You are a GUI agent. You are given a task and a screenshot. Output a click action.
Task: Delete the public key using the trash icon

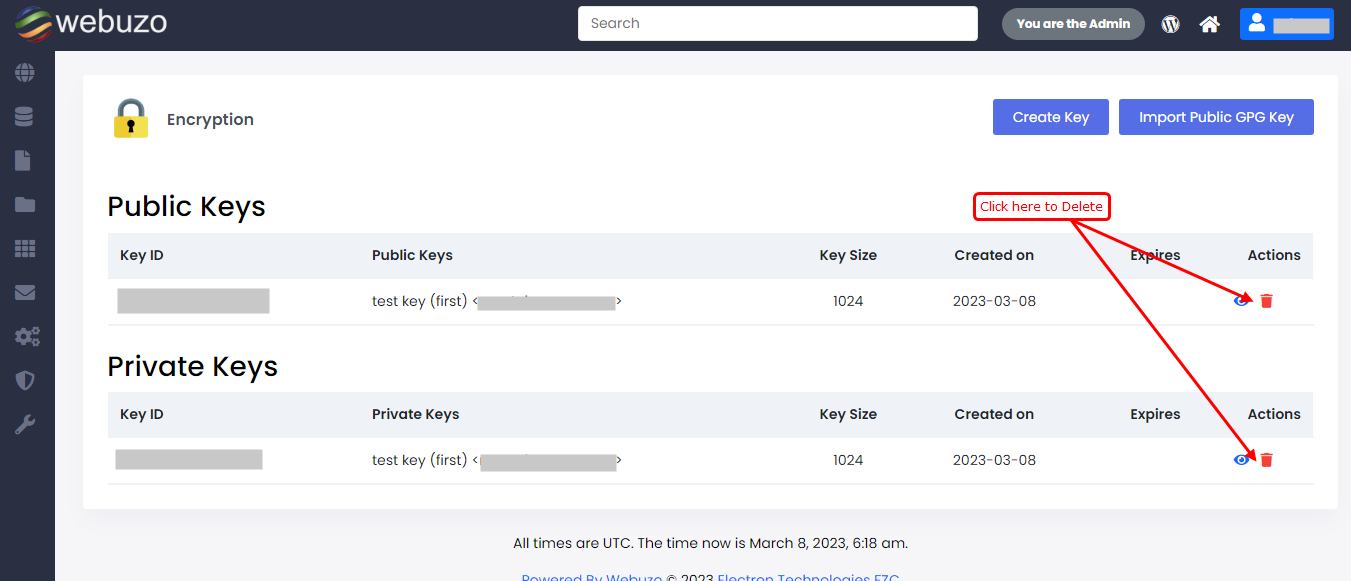click(1266, 301)
